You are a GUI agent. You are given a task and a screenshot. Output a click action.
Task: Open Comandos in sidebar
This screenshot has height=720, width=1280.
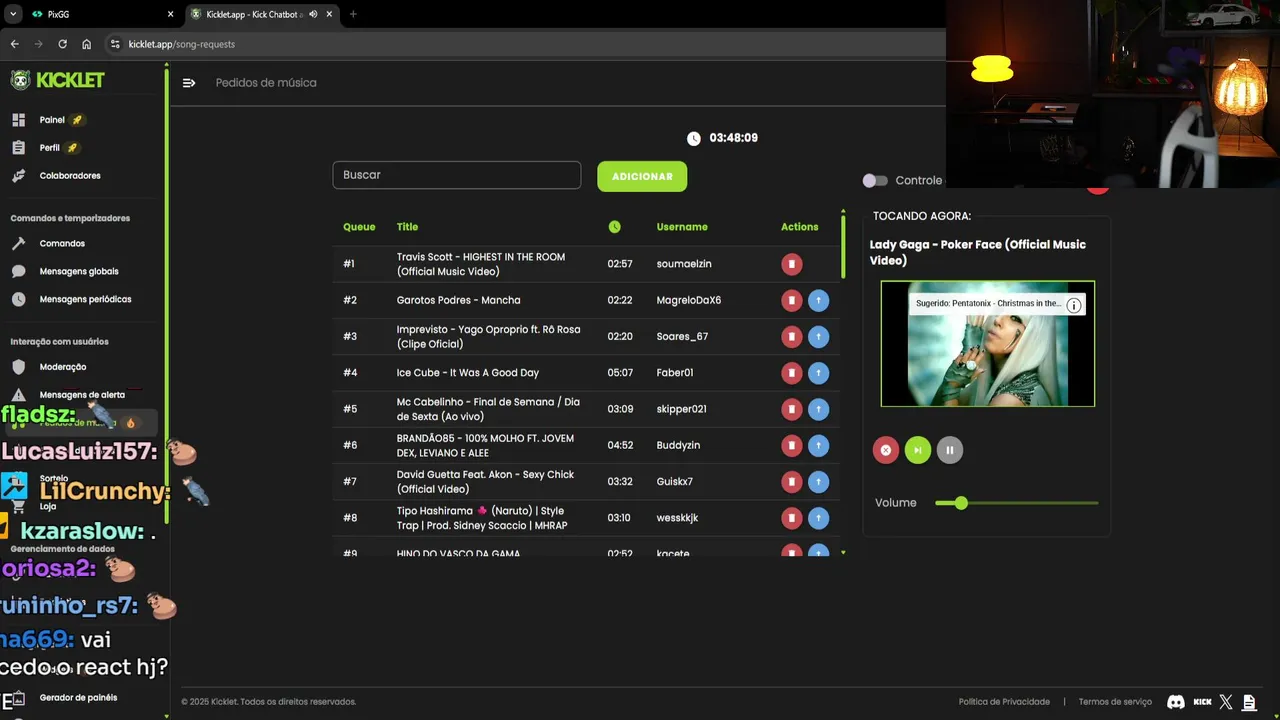(62, 244)
